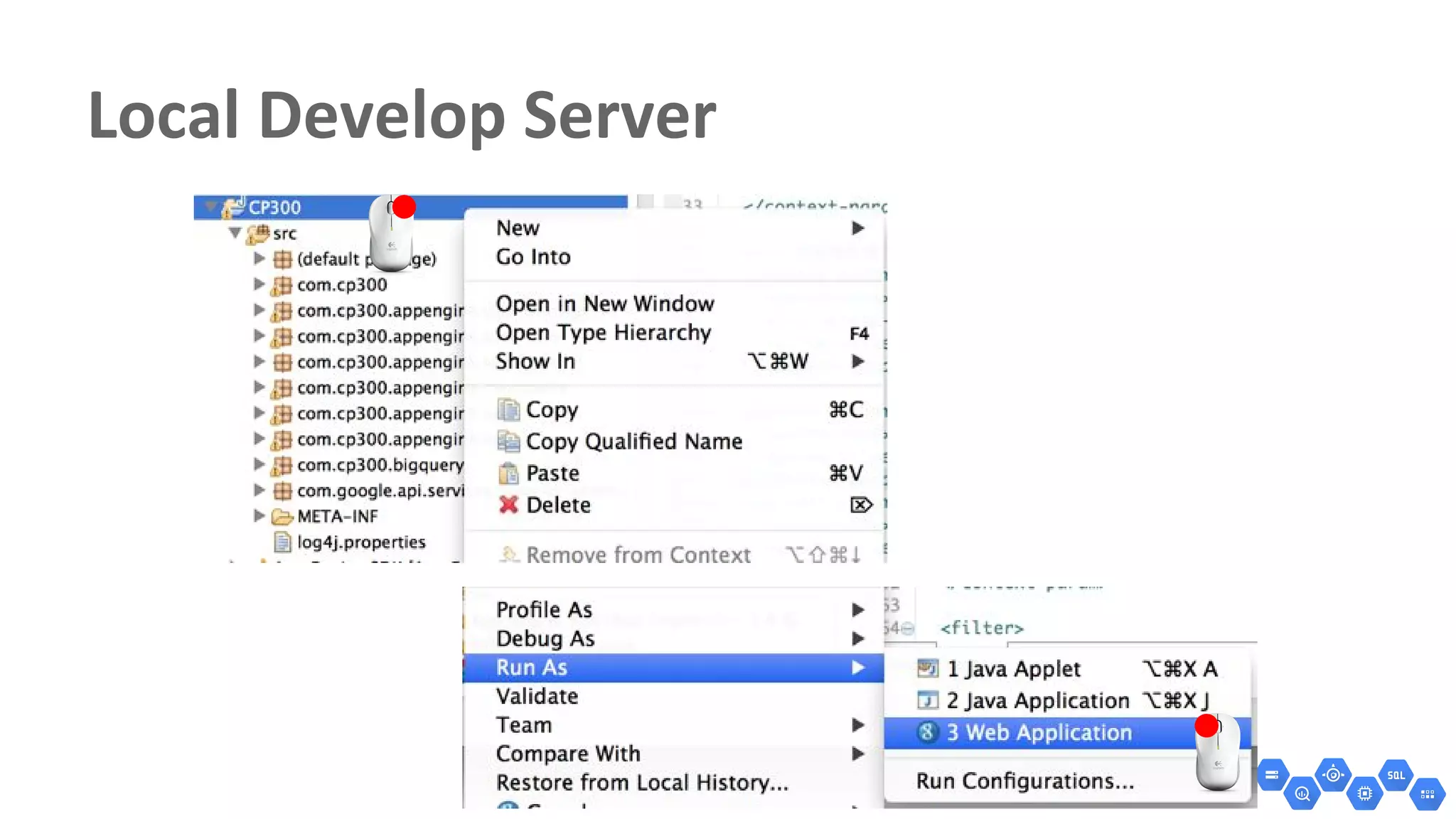Choose Run Configurations... entry
The width and height of the screenshot is (1456, 819).
coord(1024,781)
